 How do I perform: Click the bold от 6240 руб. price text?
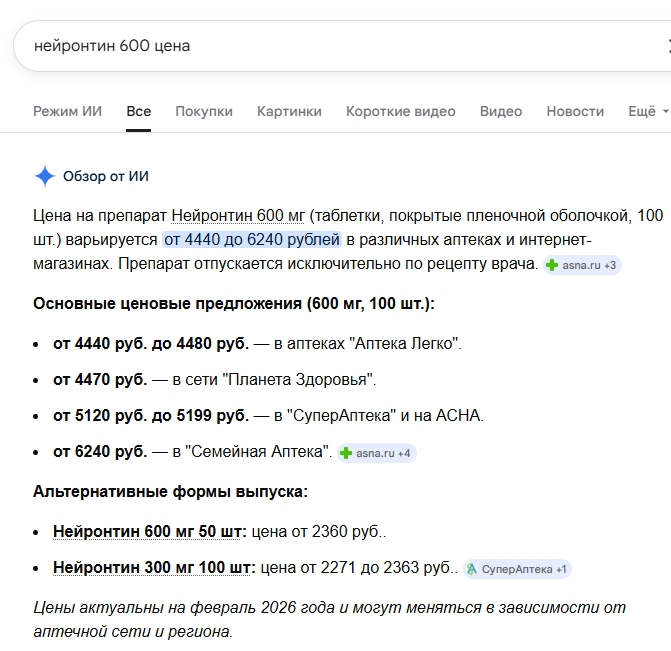(100, 452)
